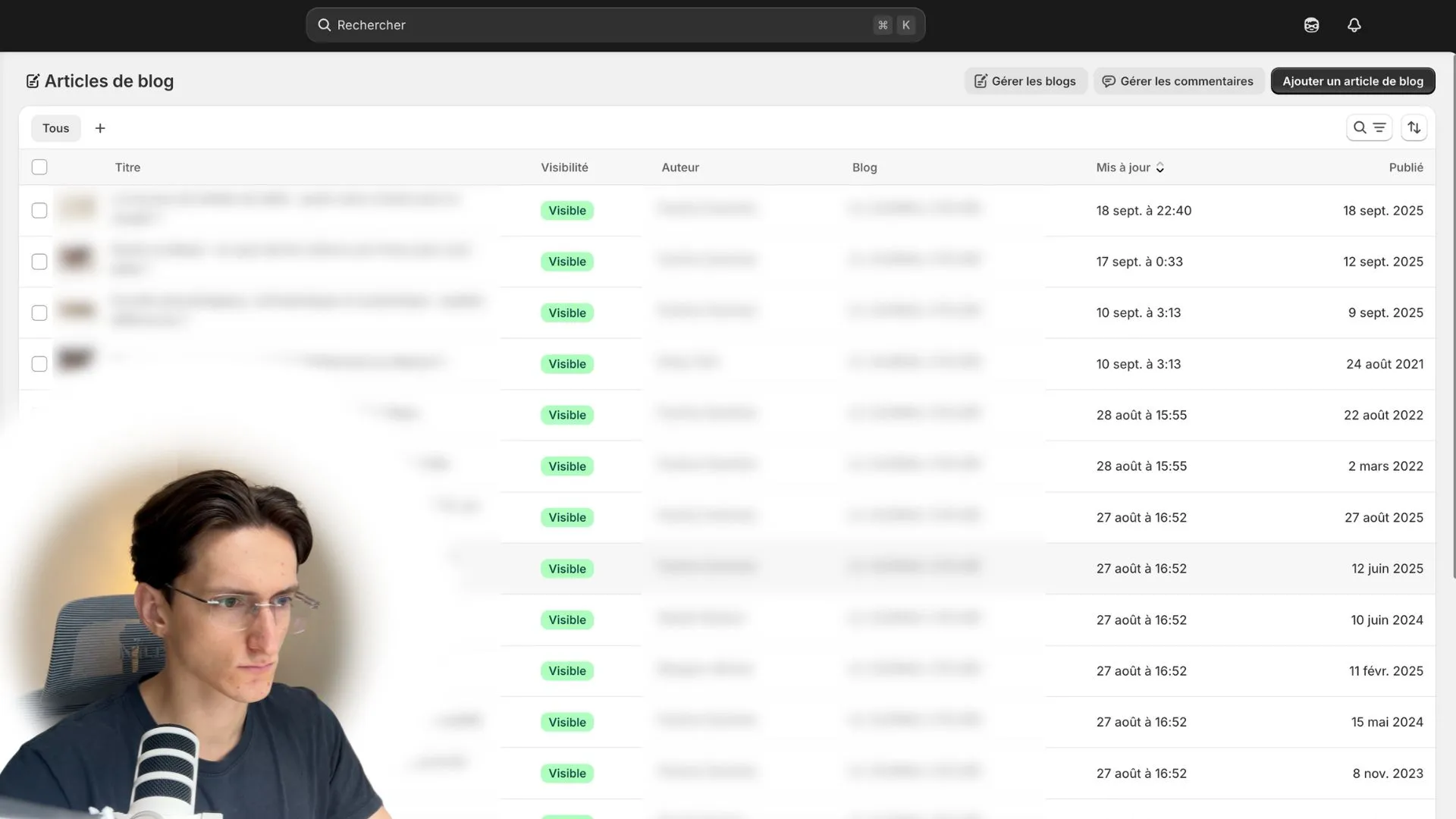Click the Gérer les blogs button
This screenshot has width=1456, height=819.
1025,80
